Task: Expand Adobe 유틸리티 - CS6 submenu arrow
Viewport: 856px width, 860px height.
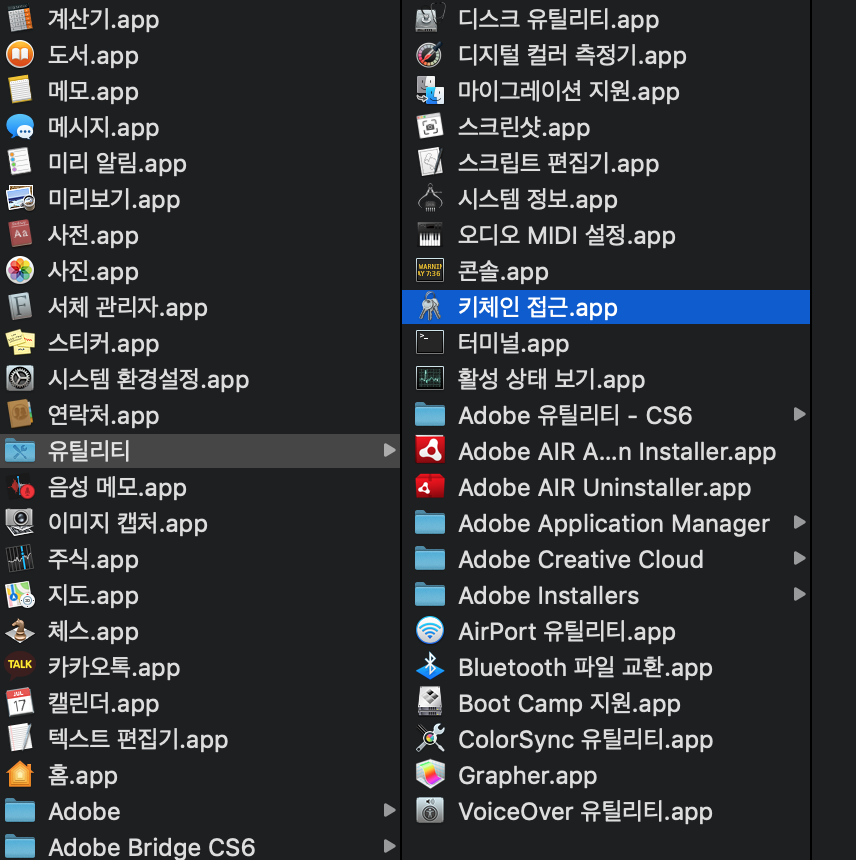Action: point(800,415)
